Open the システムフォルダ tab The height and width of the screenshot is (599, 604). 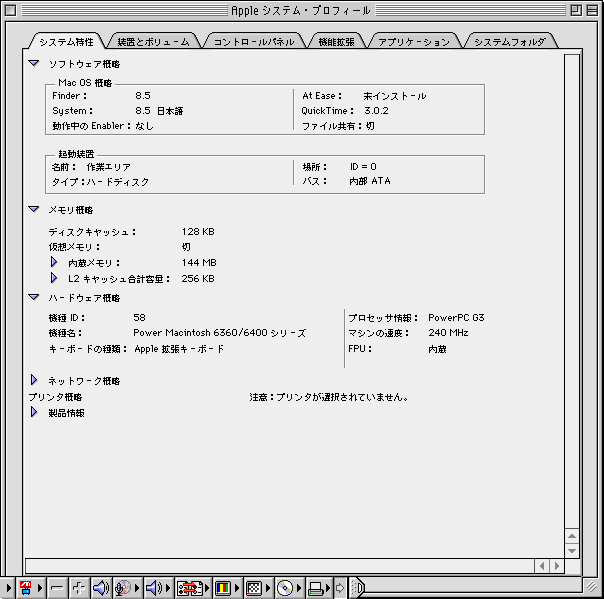pyautogui.click(x=510, y=42)
